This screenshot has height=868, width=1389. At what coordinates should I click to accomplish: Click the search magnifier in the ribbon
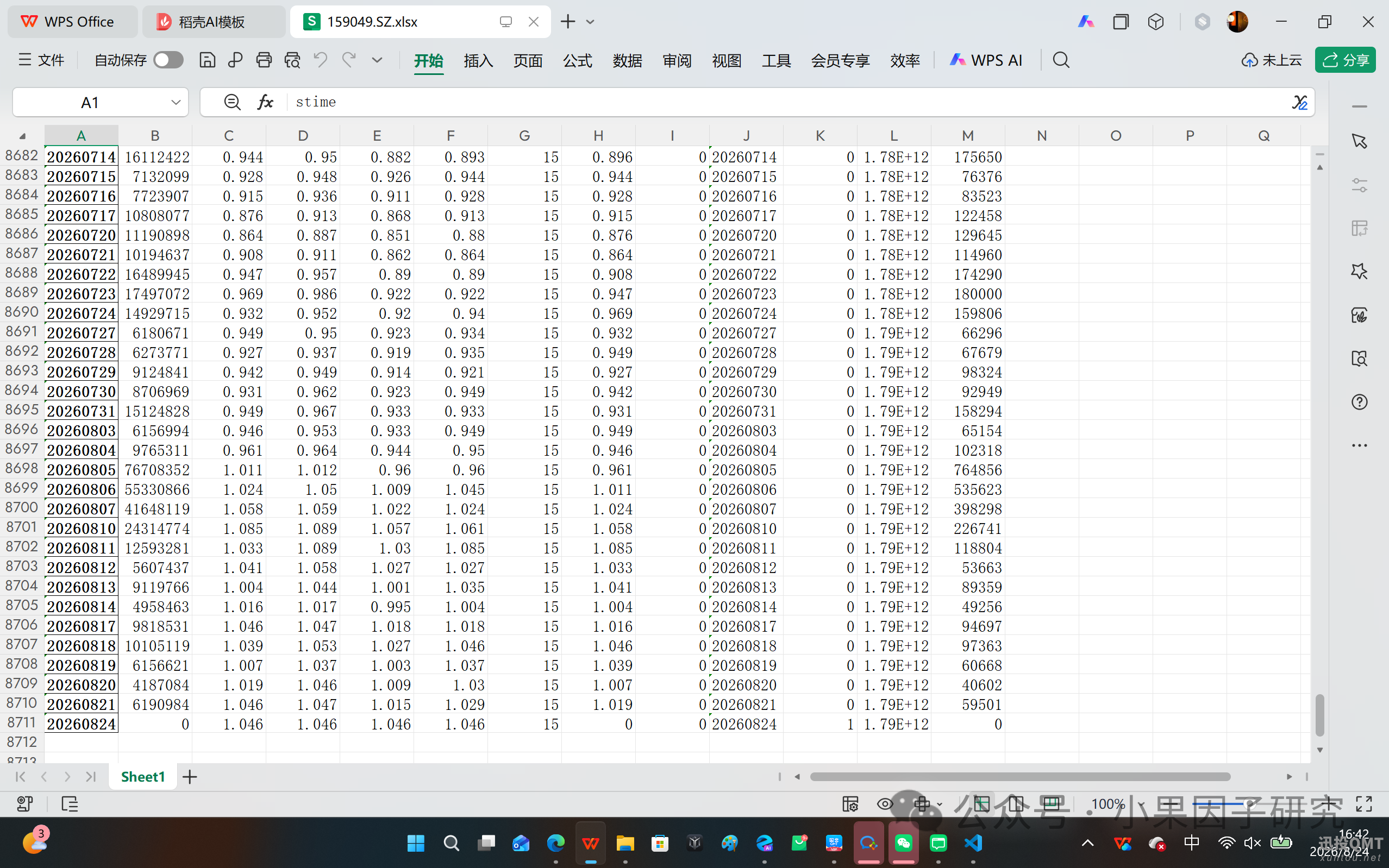tap(1061, 60)
